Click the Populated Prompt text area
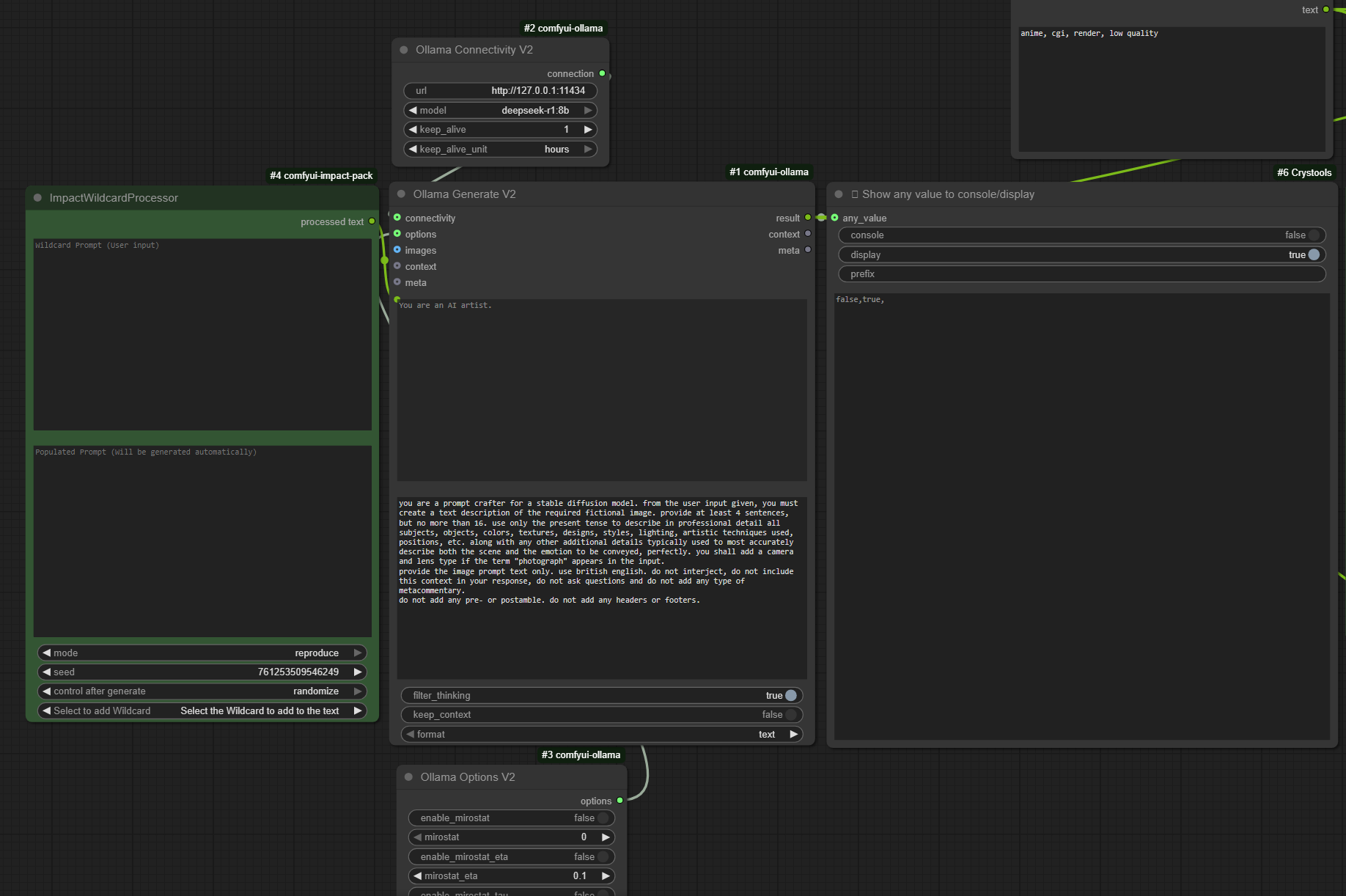Viewport: 1346px width, 896px height. [x=202, y=541]
